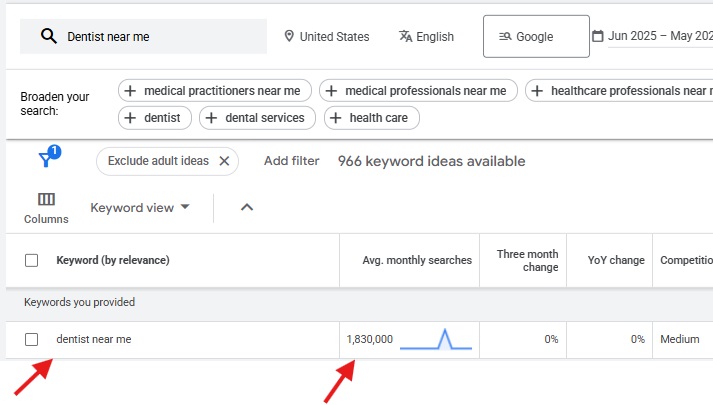Add the dental services suggestion
The height and width of the screenshot is (405, 713).
click(257, 118)
